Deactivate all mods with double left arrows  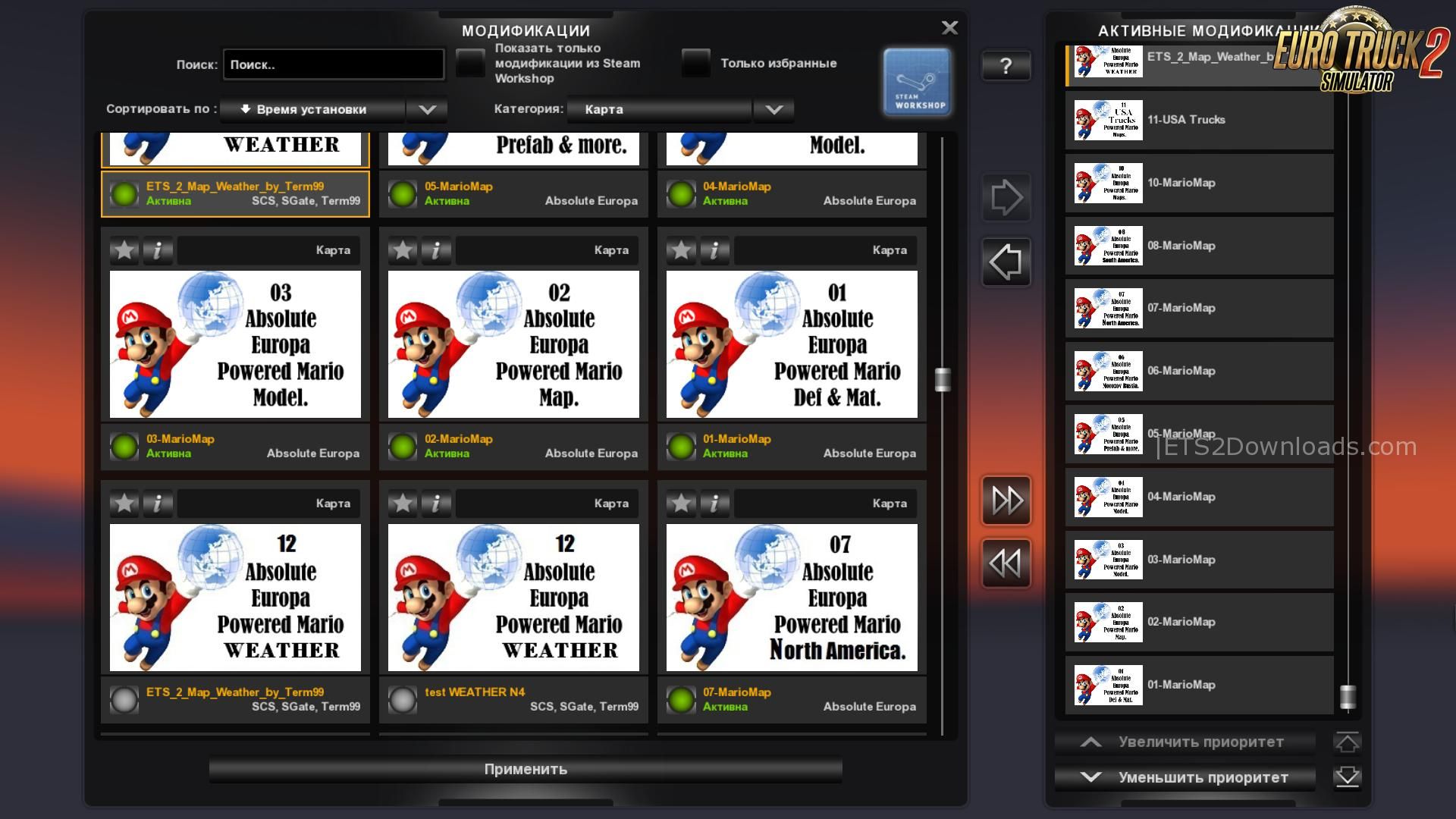coord(1006,563)
